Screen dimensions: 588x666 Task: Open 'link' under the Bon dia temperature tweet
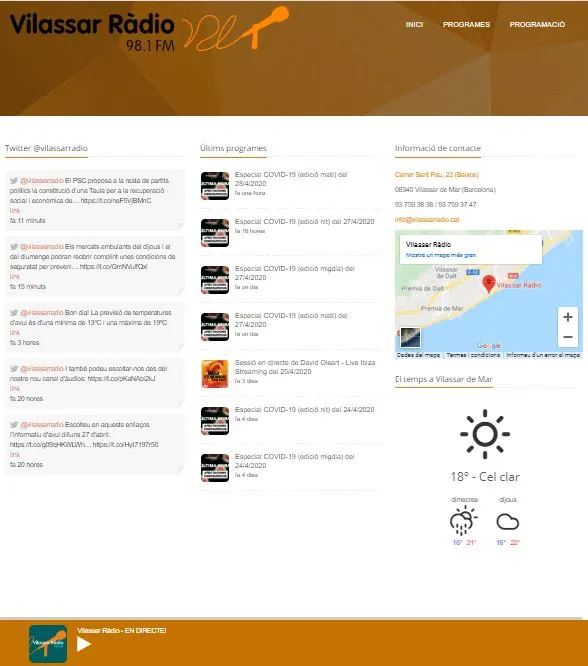15,333
